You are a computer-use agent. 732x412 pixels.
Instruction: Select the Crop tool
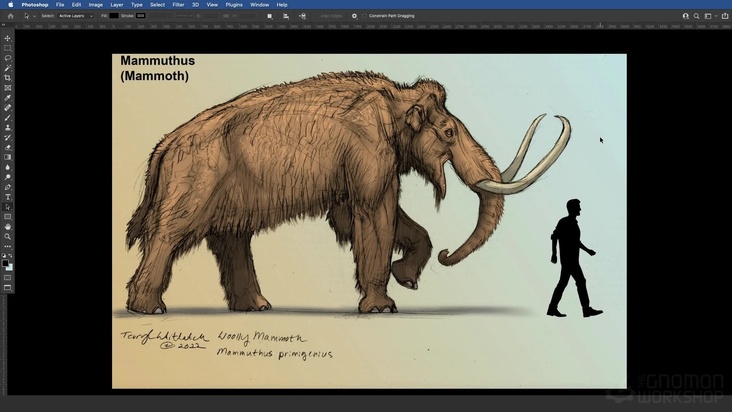tap(7, 78)
